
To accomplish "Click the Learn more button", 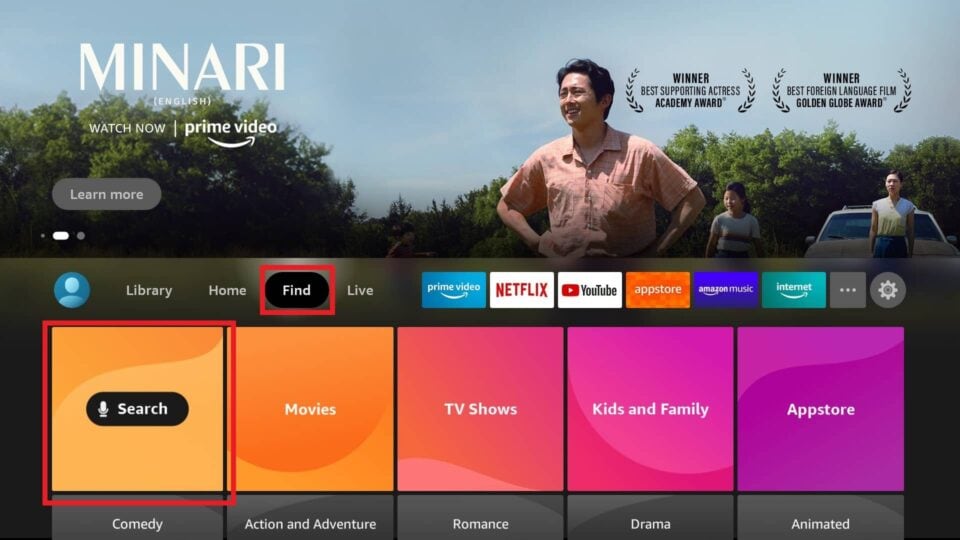I will pyautogui.click(x=107, y=194).
